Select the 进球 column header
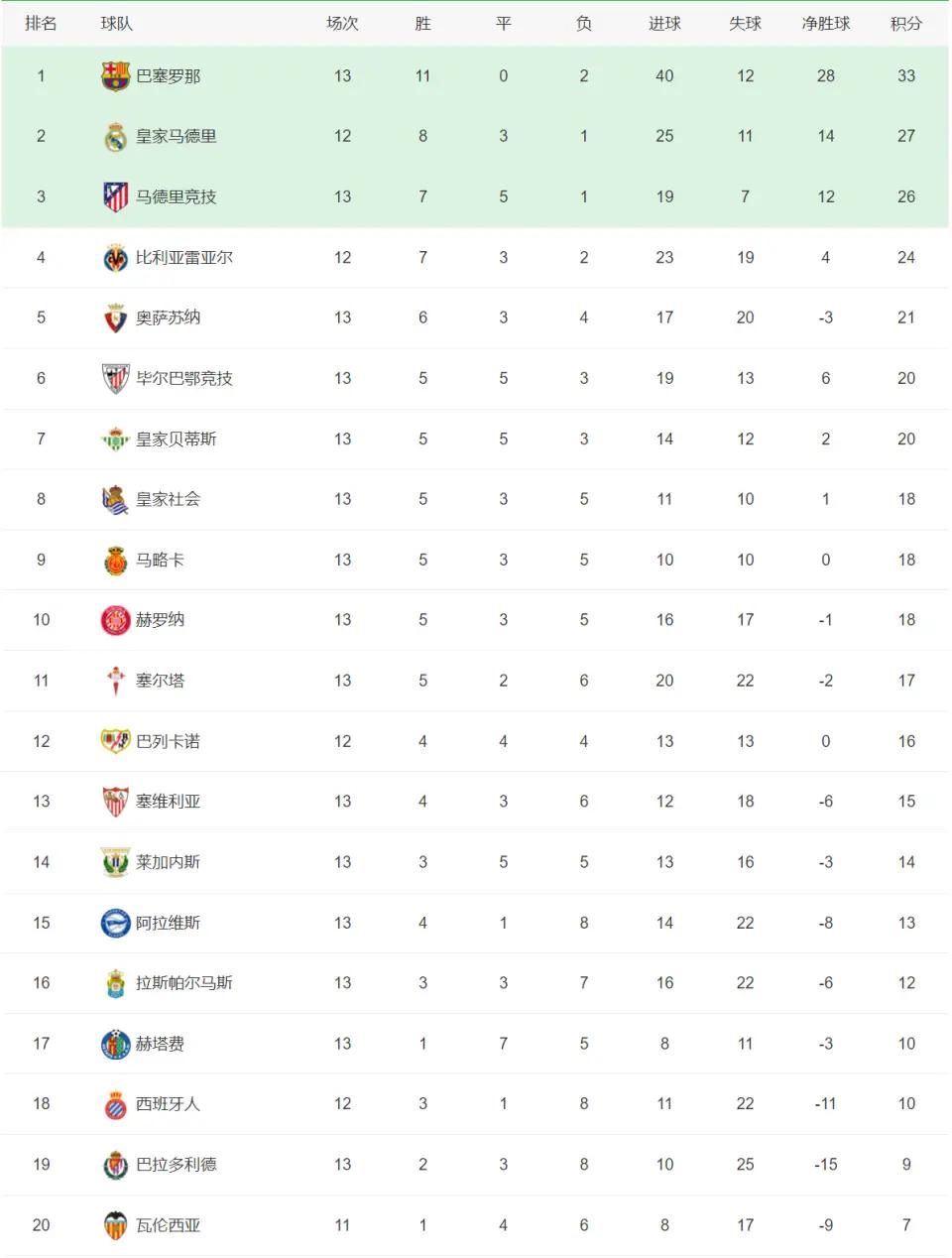 click(x=664, y=23)
